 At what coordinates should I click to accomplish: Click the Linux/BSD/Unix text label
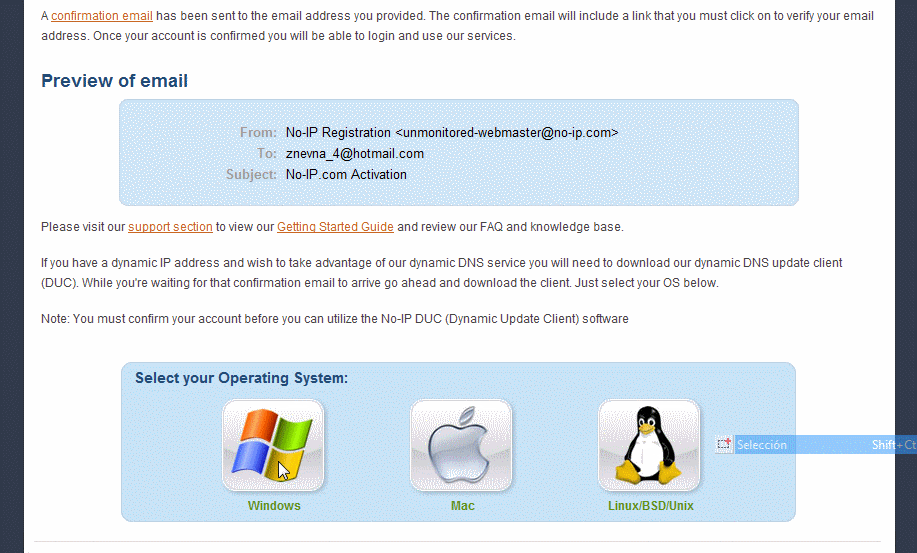[x=650, y=506]
